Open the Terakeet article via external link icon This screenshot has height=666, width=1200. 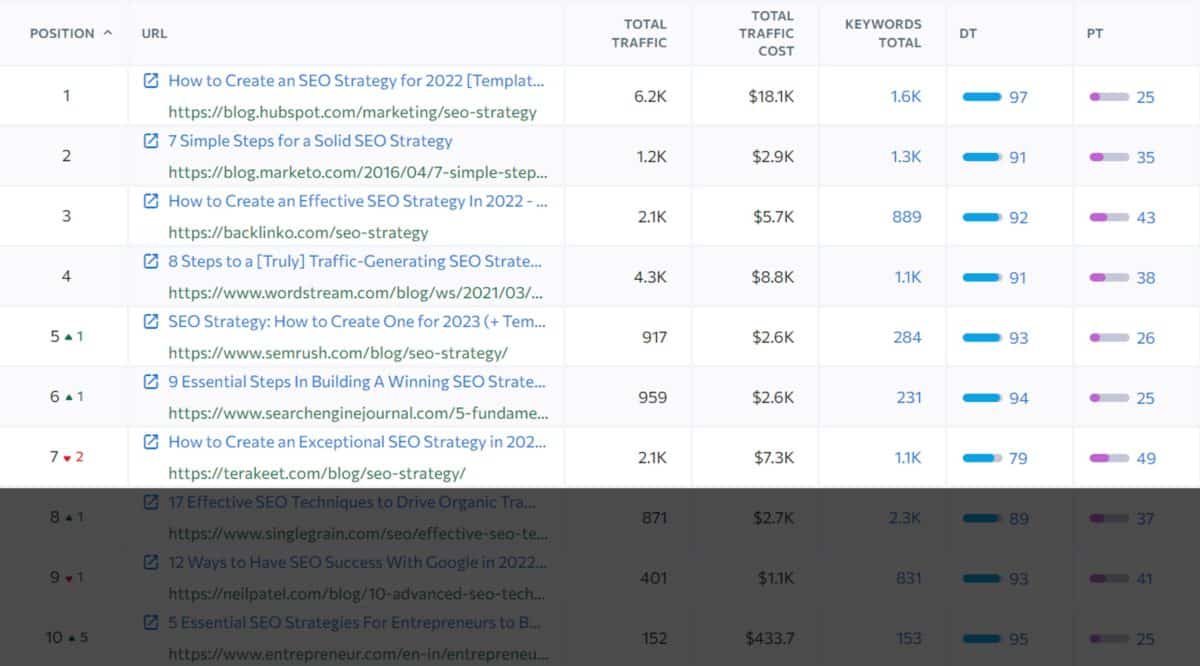[150, 442]
